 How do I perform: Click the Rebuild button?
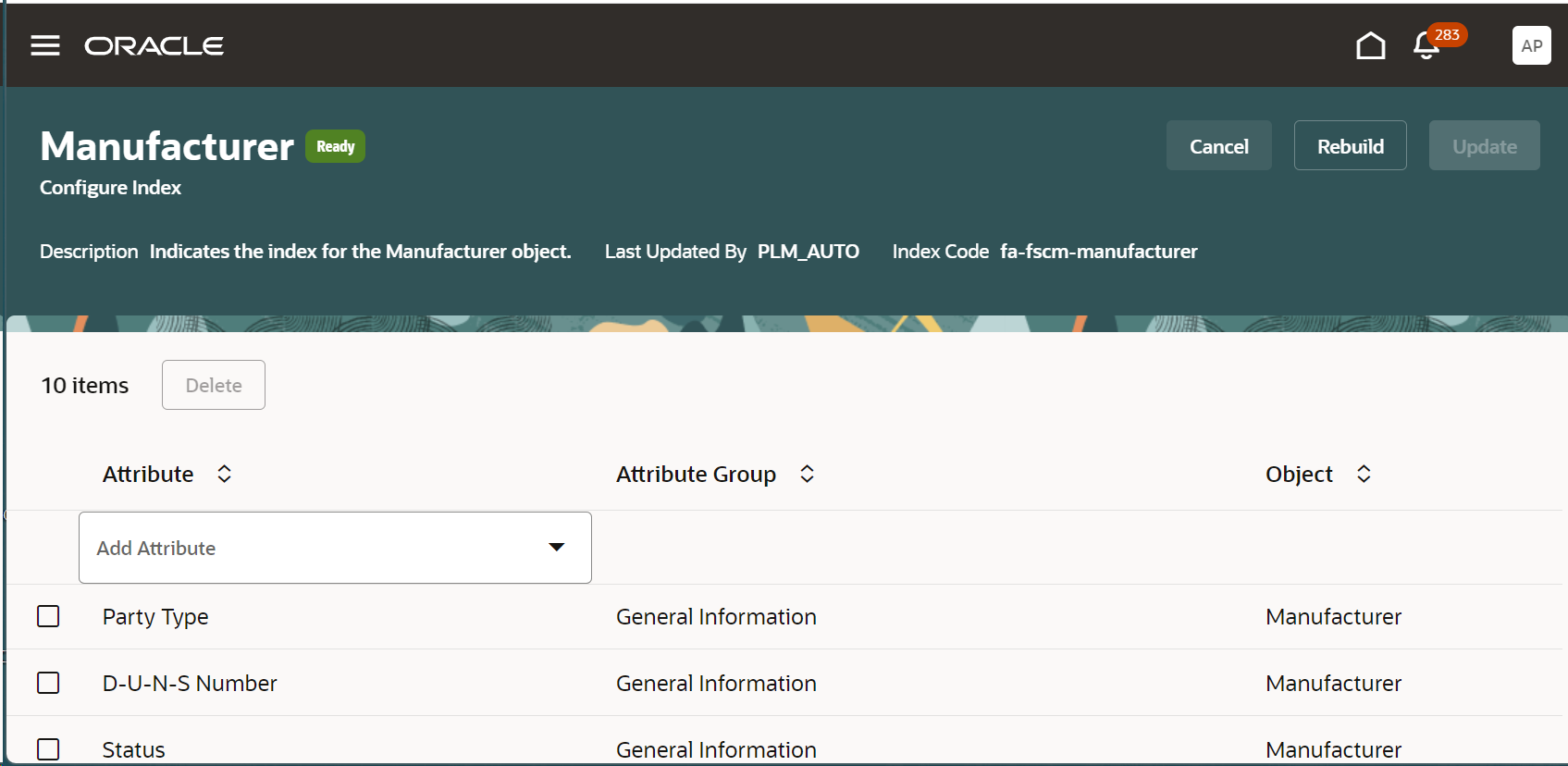1351,145
